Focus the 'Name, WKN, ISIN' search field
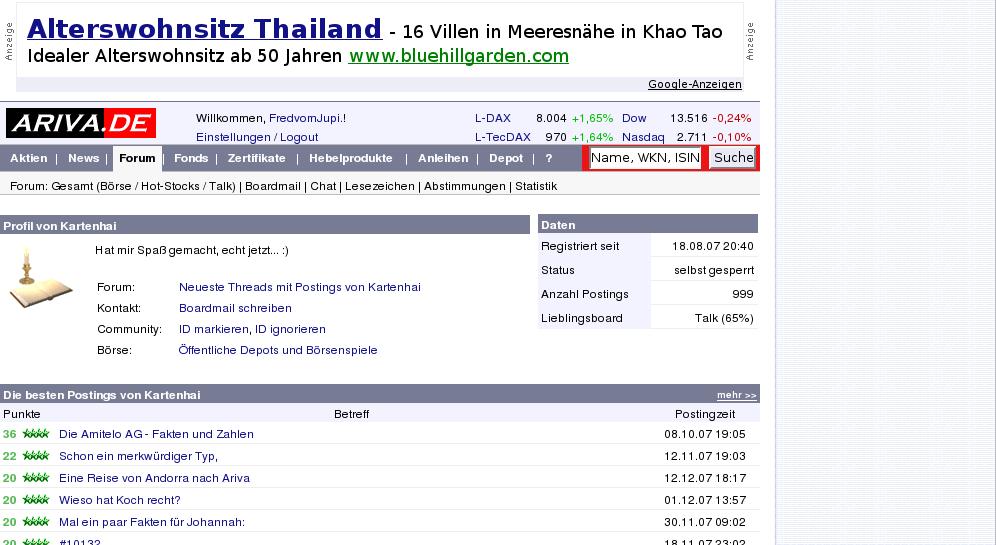The width and height of the screenshot is (996, 545). coord(645,158)
